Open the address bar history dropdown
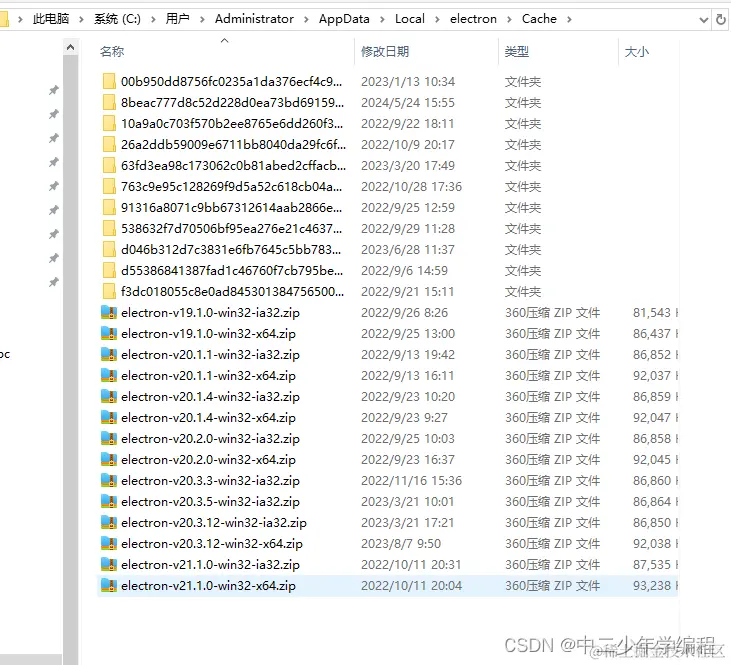 click(703, 20)
